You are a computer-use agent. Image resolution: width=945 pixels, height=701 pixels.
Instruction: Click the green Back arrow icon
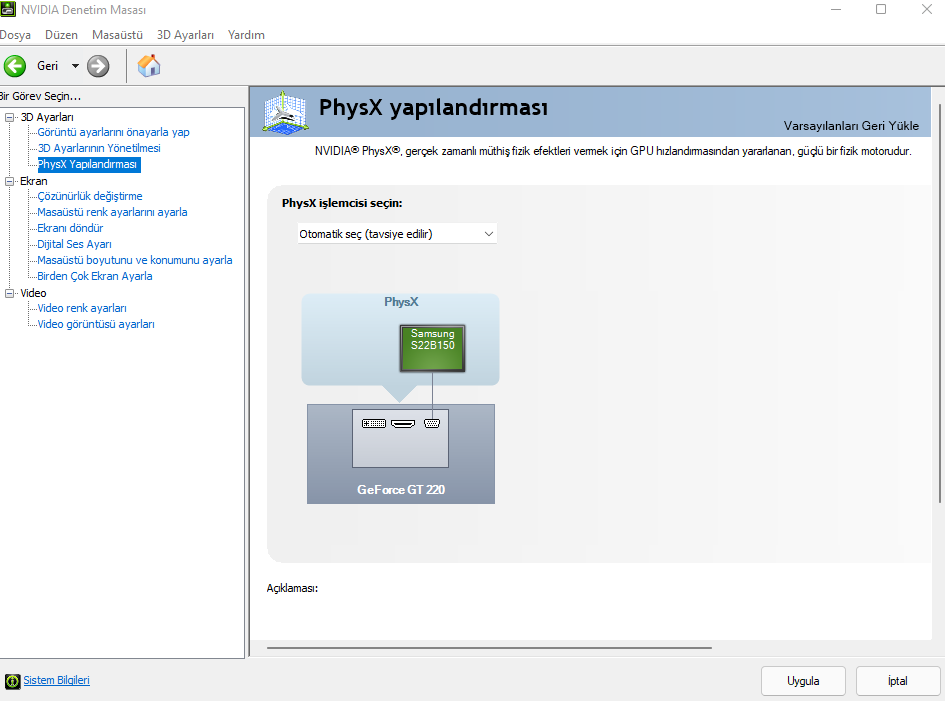pos(15,66)
